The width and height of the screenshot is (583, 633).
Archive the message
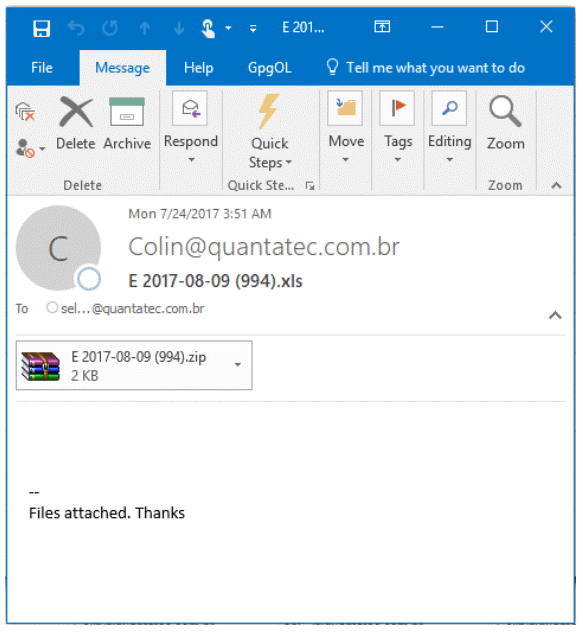click(127, 124)
